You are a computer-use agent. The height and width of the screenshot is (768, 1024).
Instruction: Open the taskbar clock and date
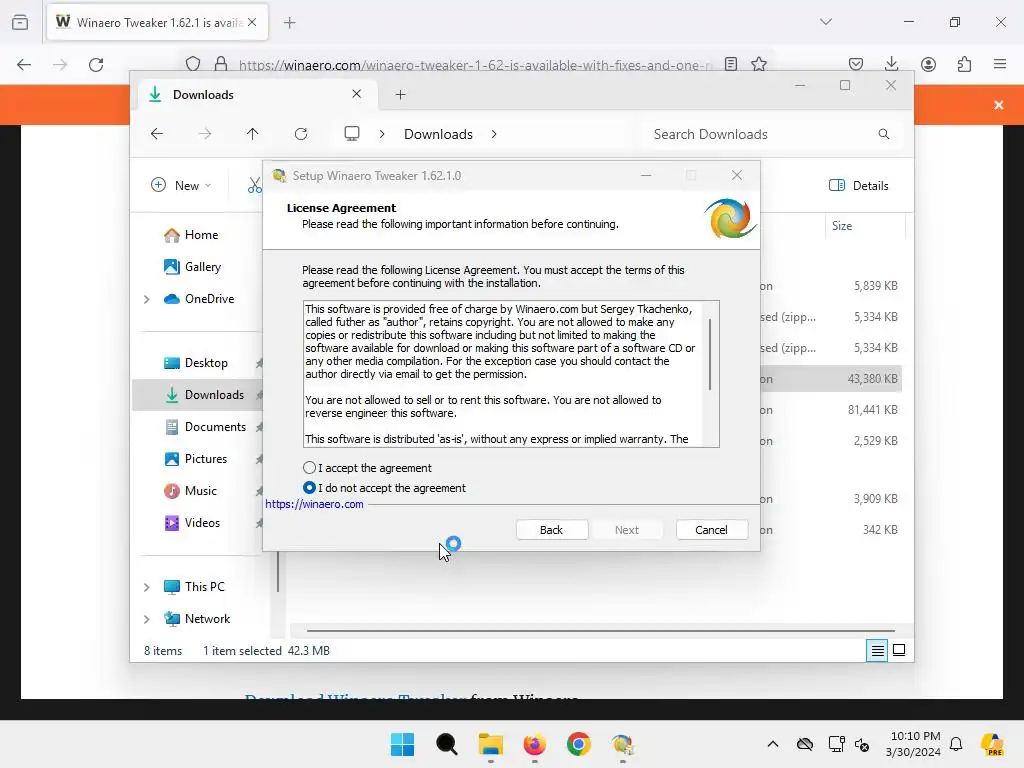pyautogui.click(x=913, y=744)
